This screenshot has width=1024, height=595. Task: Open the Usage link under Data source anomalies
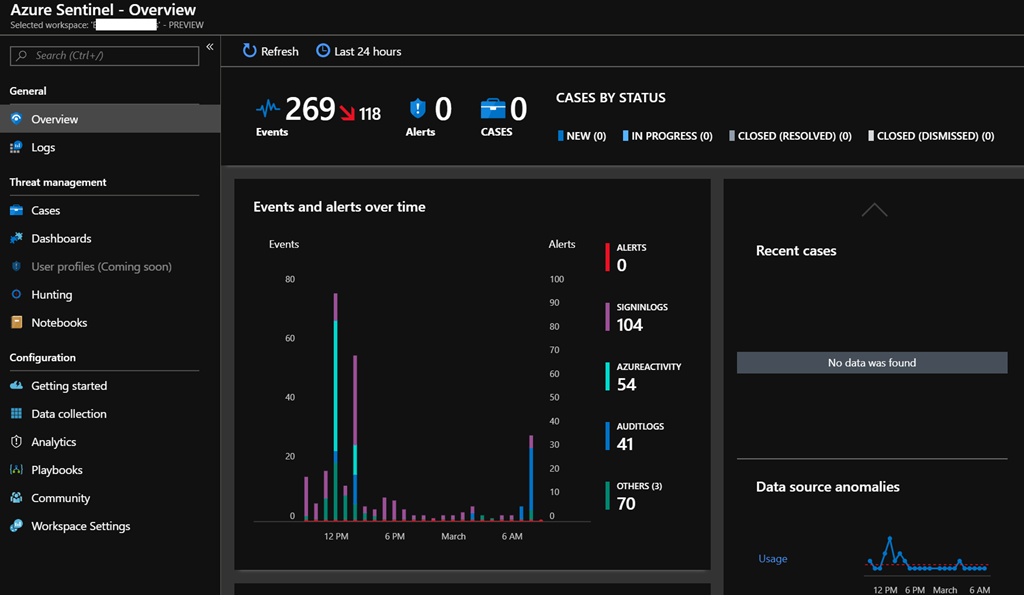[772, 559]
